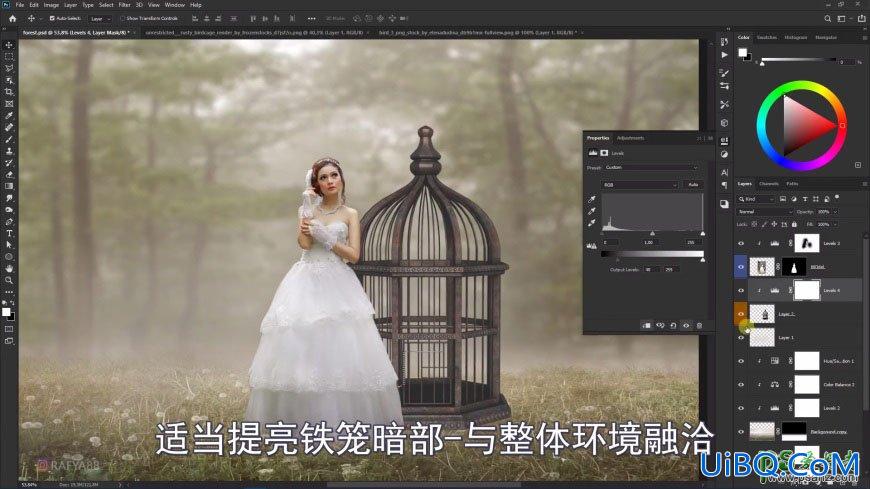870x489 pixels.
Task: Open the Fill value dropdown arrow
Action: (x=835, y=224)
